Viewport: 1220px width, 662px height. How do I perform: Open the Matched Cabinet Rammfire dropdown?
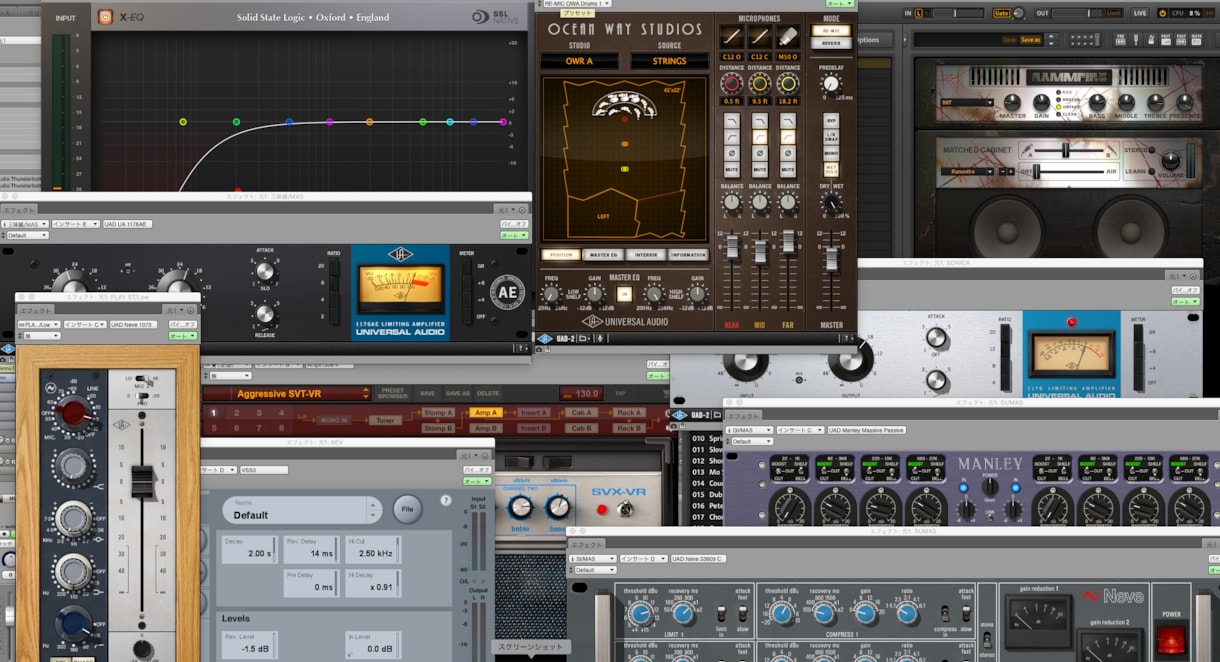point(967,171)
